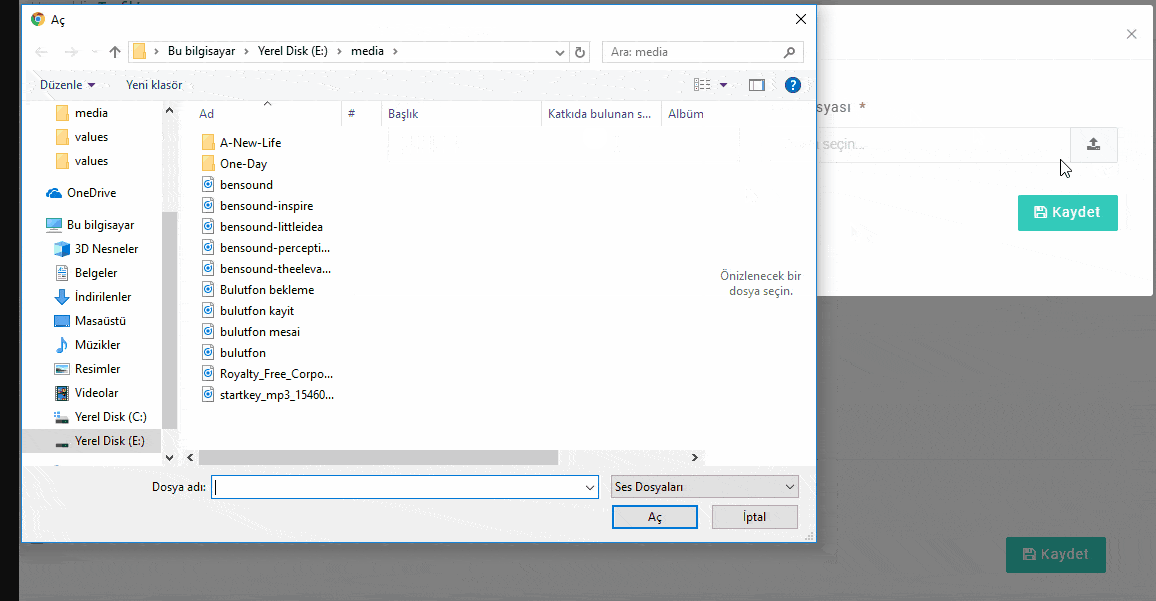Click the search magnifier icon
The width and height of the screenshot is (1156, 601).
(790, 52)
